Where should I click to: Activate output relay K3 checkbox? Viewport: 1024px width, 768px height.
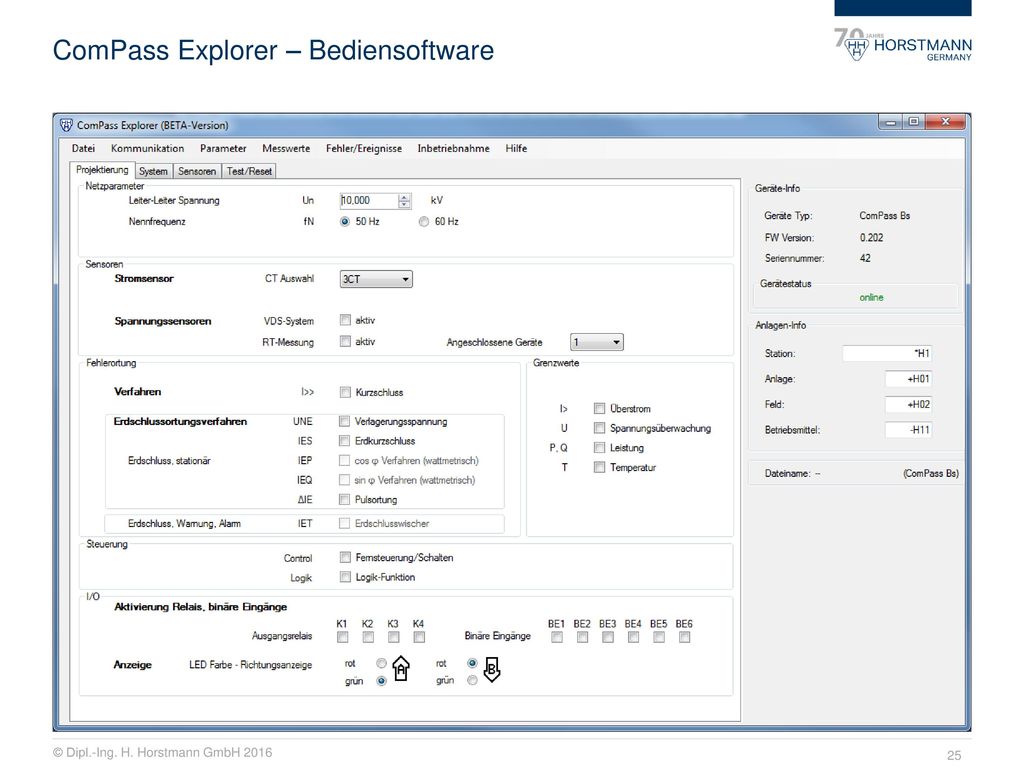393,637
